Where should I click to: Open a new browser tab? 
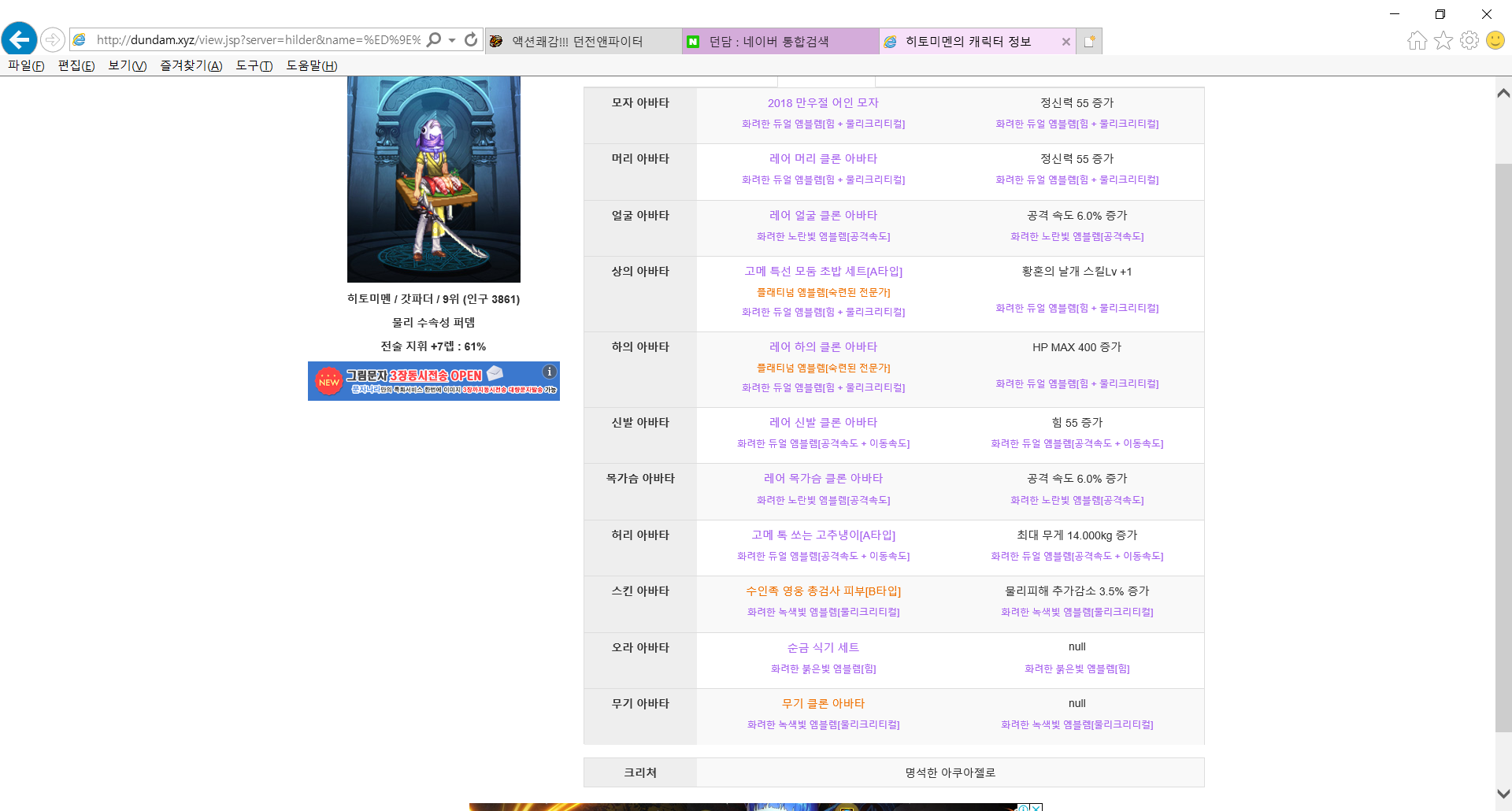tap(1089, 42)
